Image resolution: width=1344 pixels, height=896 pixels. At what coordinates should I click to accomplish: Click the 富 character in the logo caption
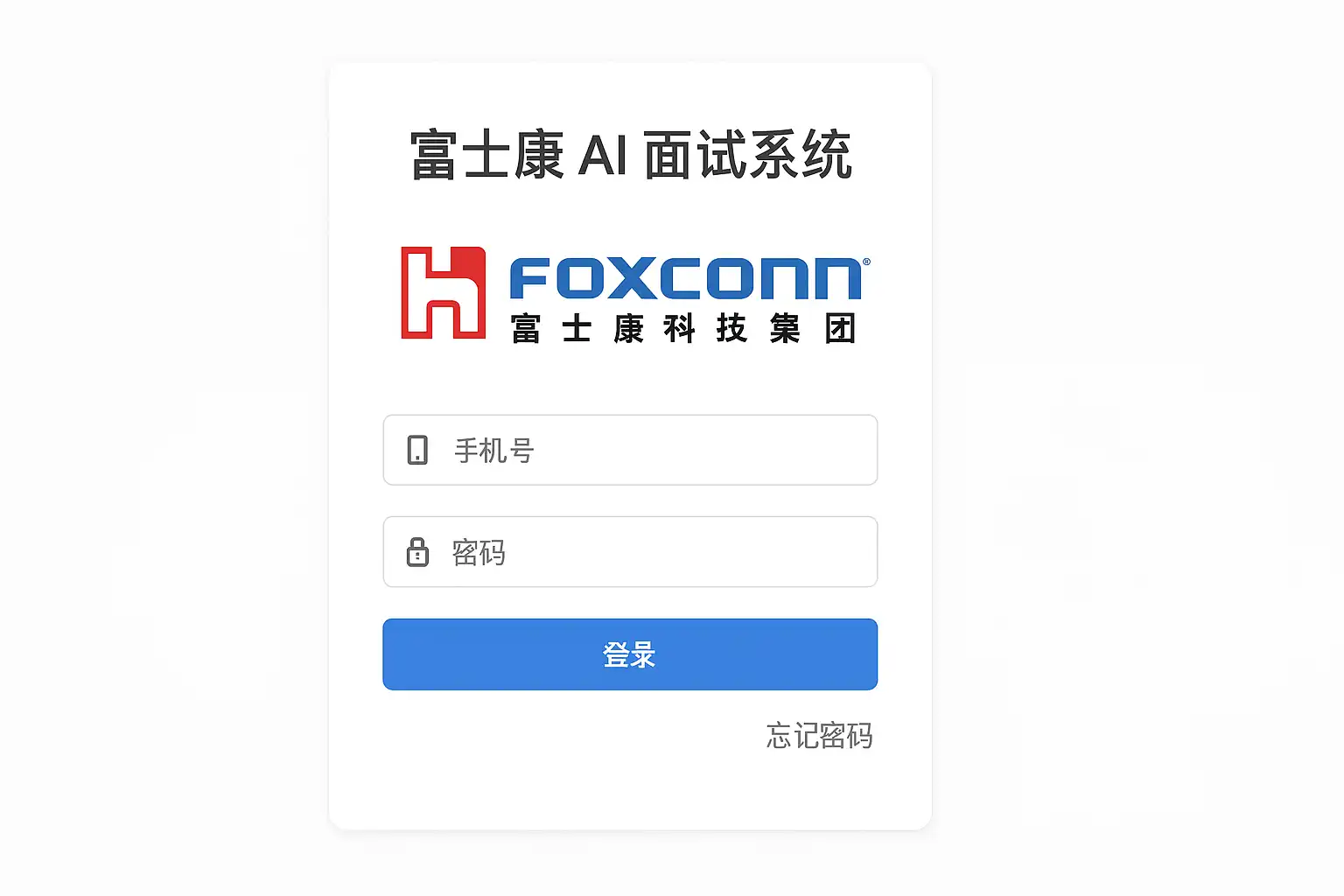526,329
